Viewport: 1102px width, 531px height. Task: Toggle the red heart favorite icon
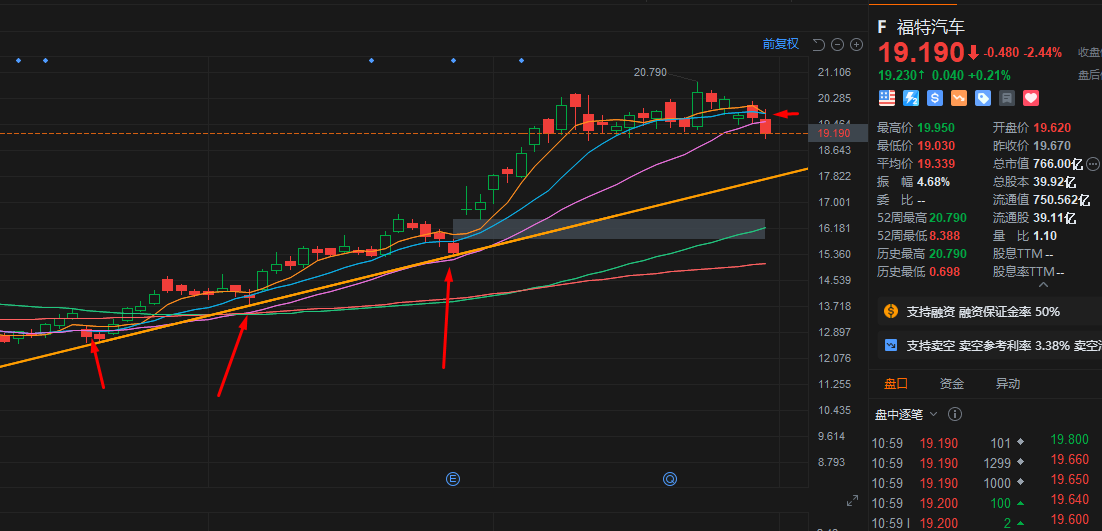click(1031, 98)
